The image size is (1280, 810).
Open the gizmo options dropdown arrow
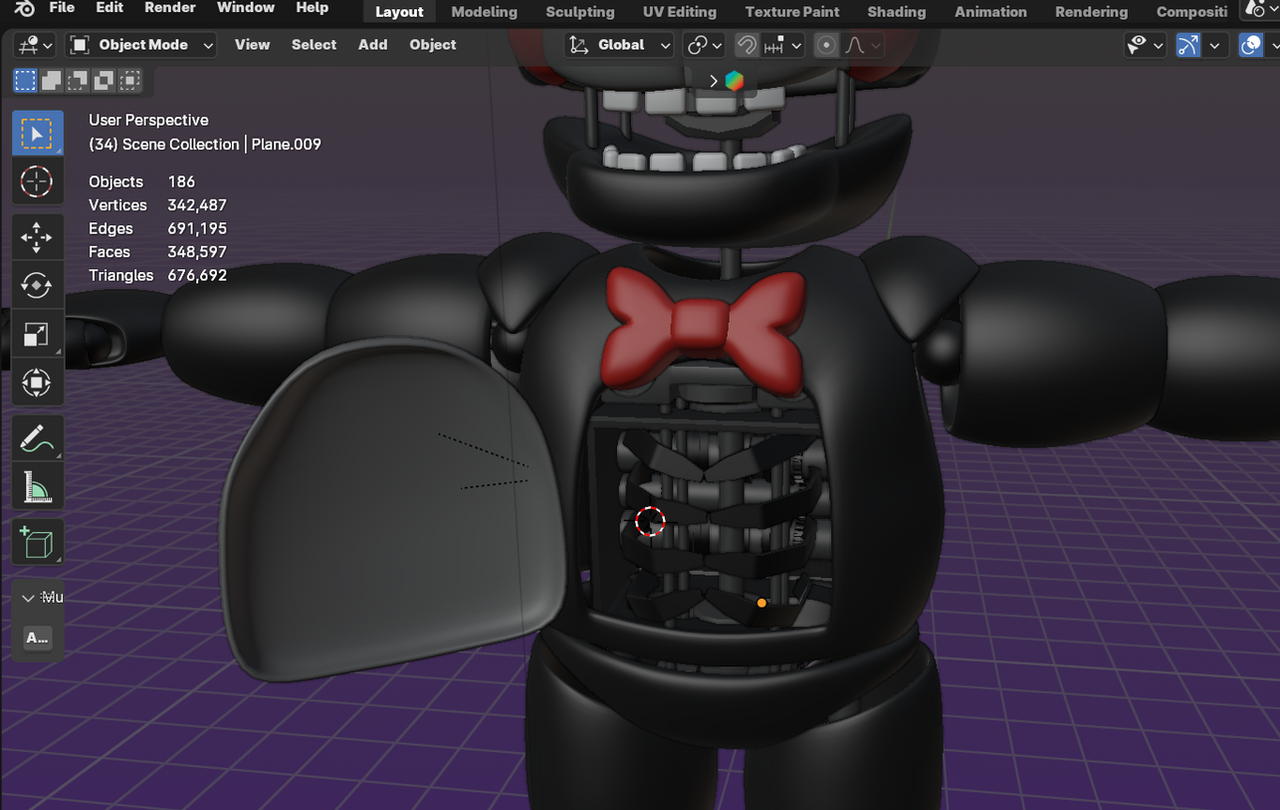tap(1215, 45)
